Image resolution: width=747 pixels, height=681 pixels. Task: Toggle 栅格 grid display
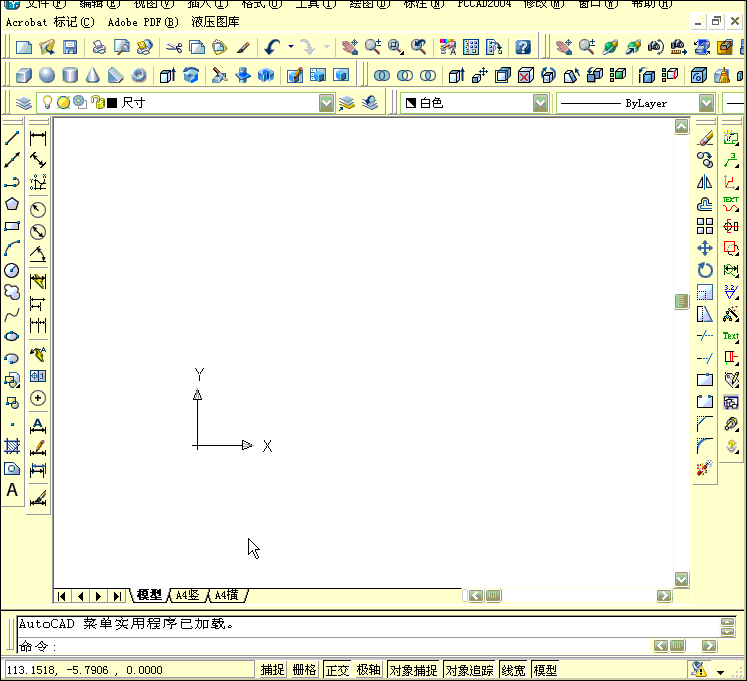(304, 670)
